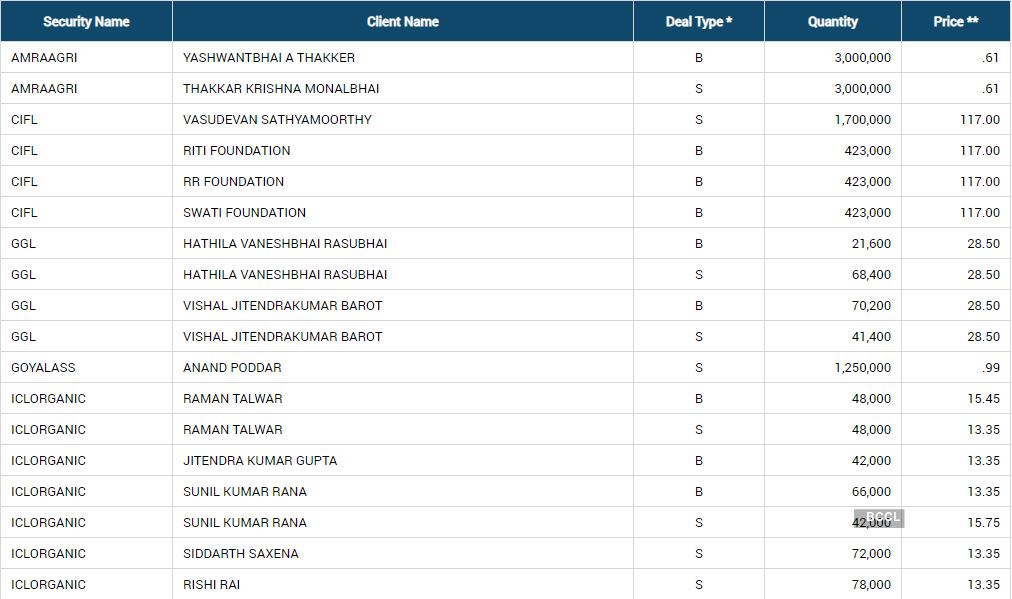
Task: Select RISHI RAI in the client column
Action: [x=211, y=585]
